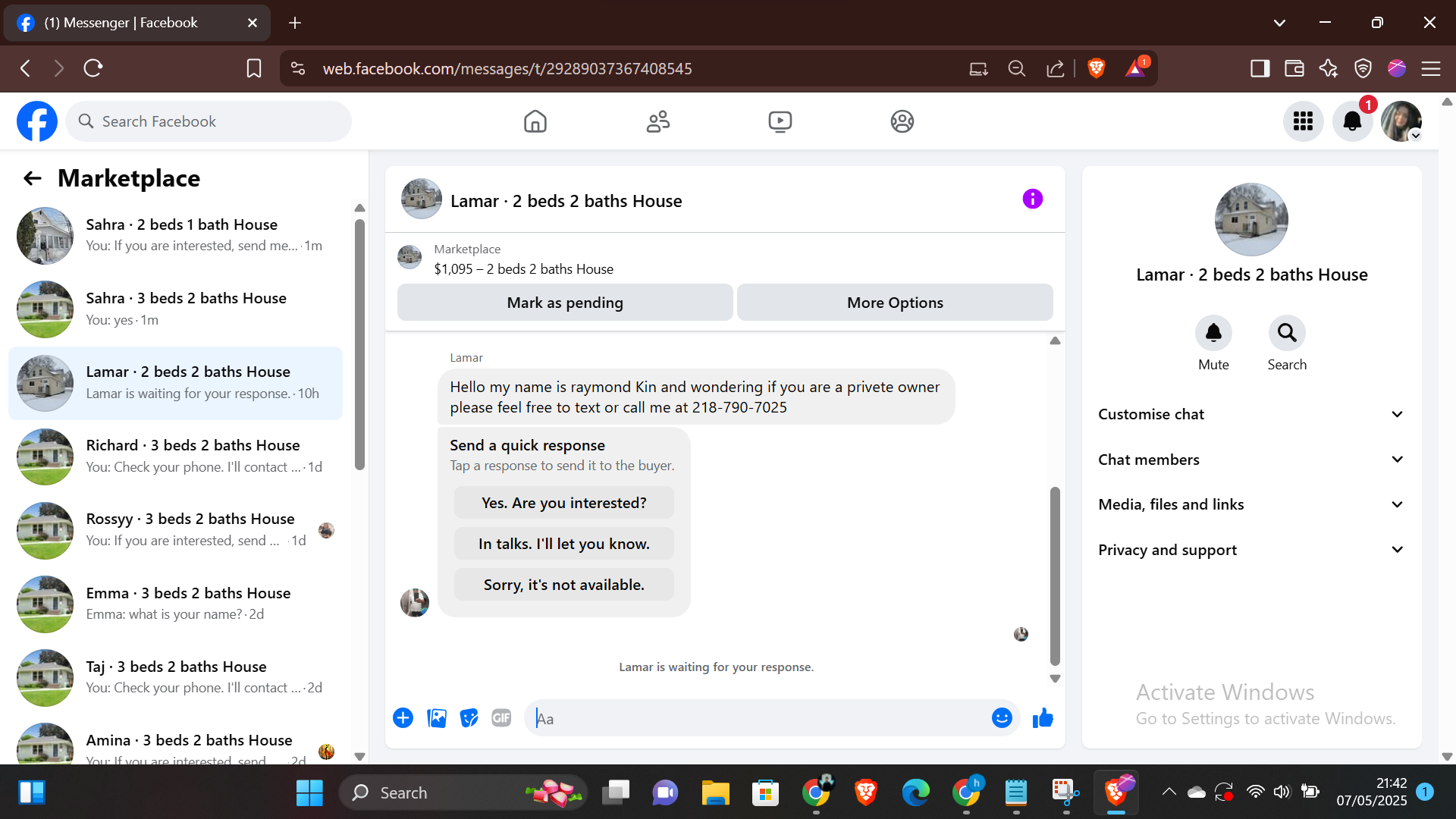
Task: Send 'Sorry, it's not available.' quick reply
Action: click(563, 585)
